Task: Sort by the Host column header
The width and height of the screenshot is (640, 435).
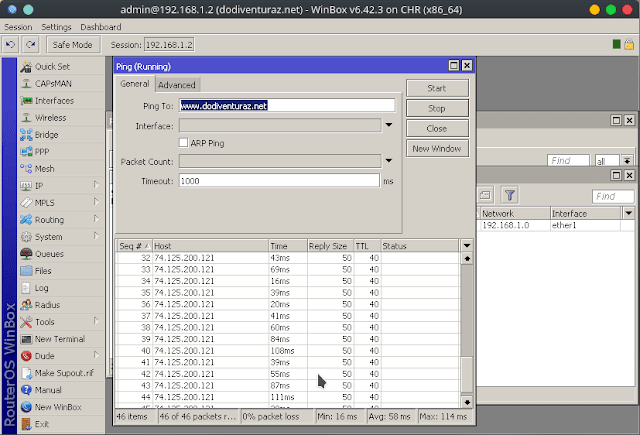Action: click(210, 246)
